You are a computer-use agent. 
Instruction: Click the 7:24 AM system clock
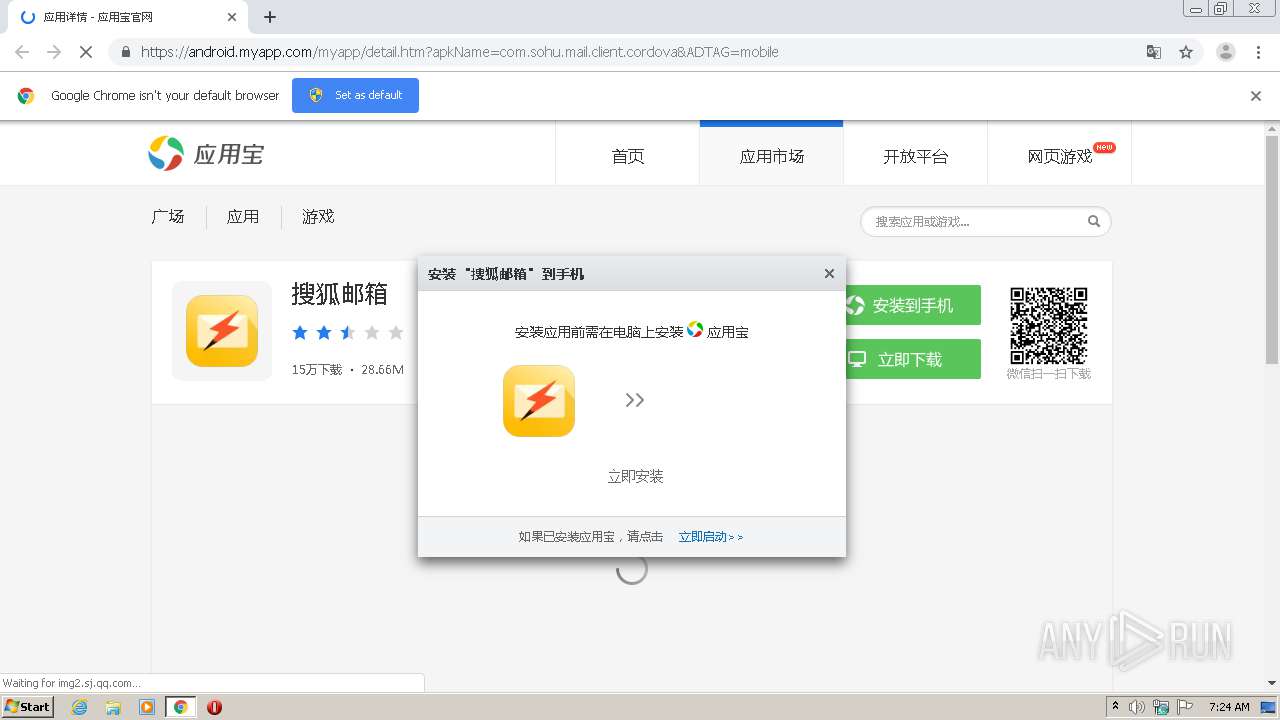click(1229, 707)
